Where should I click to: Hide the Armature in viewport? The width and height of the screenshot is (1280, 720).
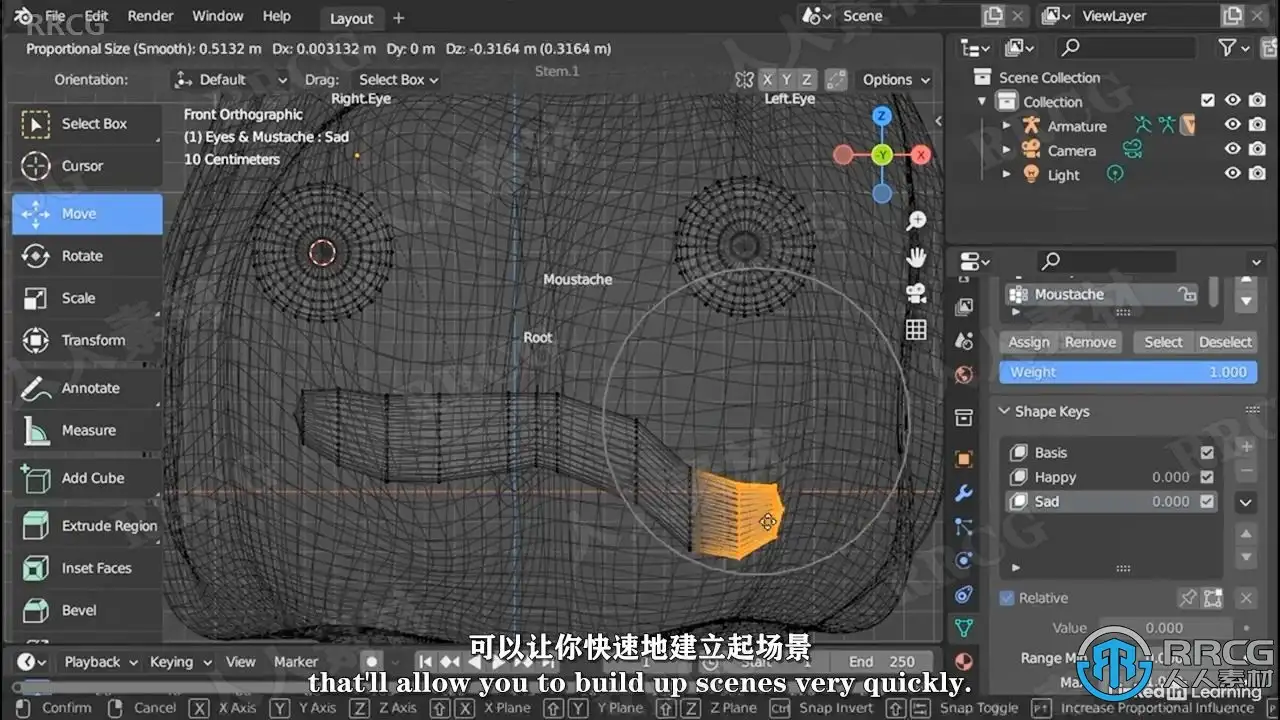(x=1233, y=125)
